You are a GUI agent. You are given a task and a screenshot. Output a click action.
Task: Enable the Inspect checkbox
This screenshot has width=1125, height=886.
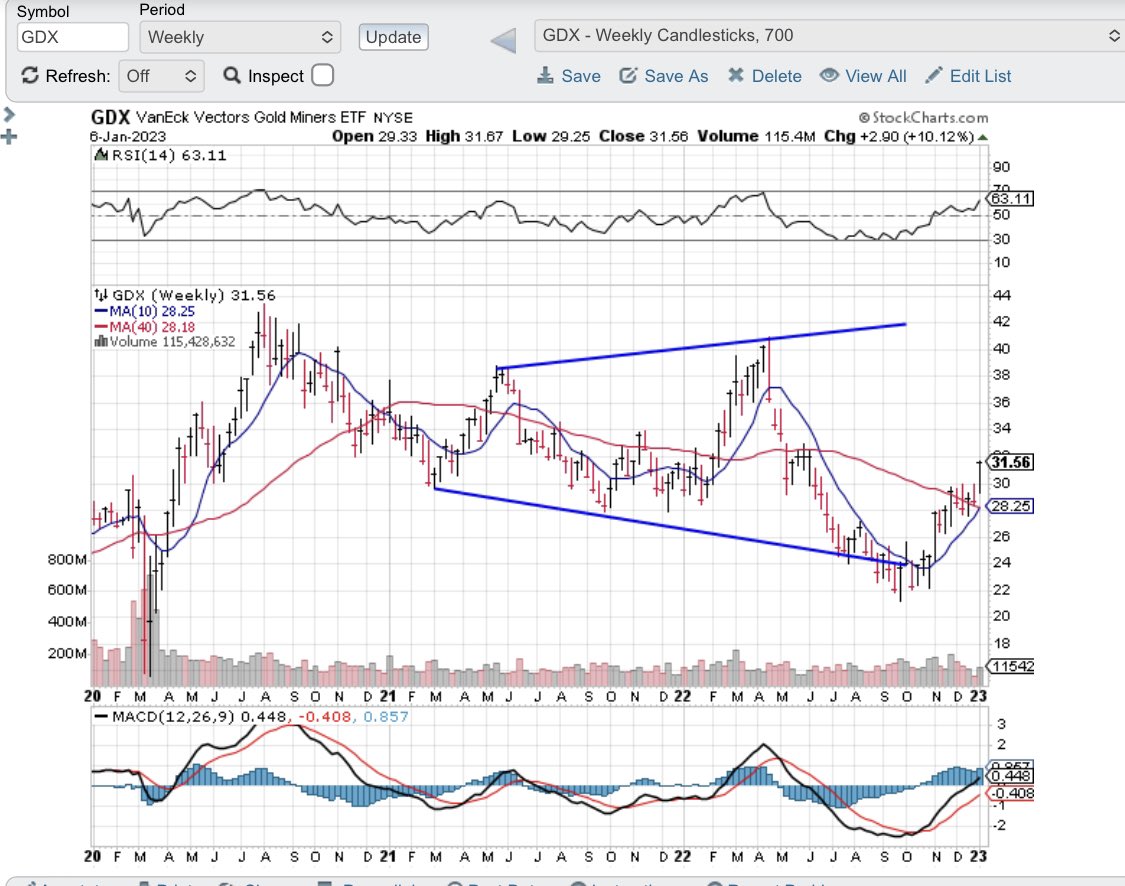click(x=323, y=75)
